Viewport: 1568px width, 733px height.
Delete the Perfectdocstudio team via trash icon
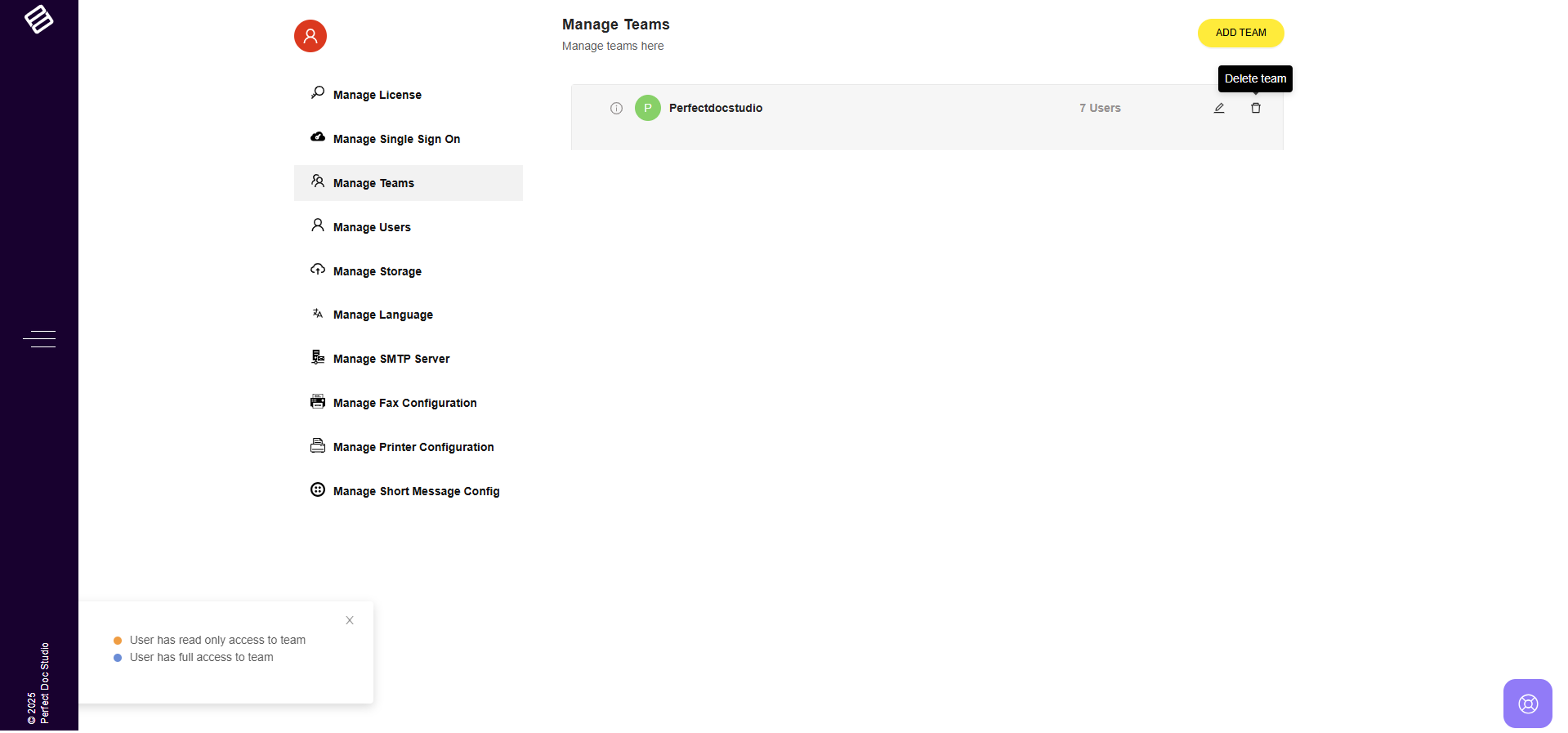(x=1255, y=108)
